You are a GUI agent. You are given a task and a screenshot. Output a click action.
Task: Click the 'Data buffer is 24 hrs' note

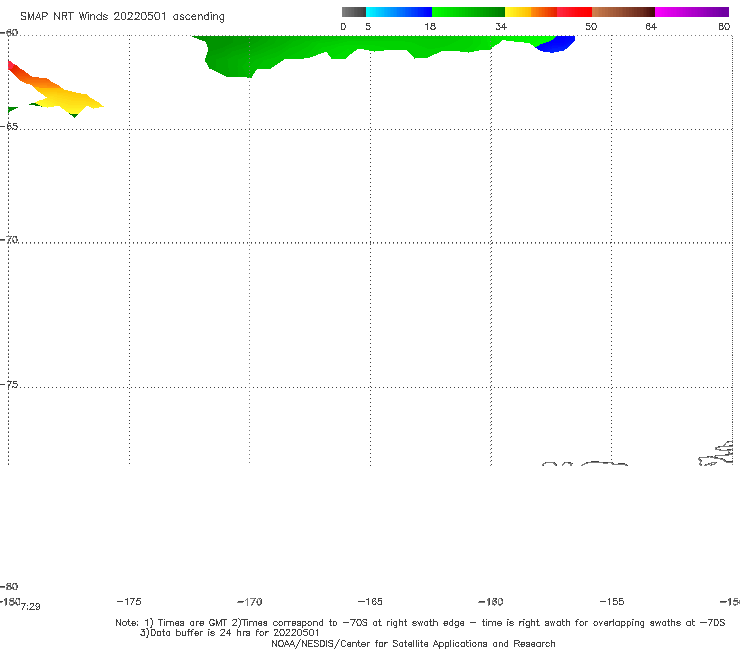click(229, 633)
